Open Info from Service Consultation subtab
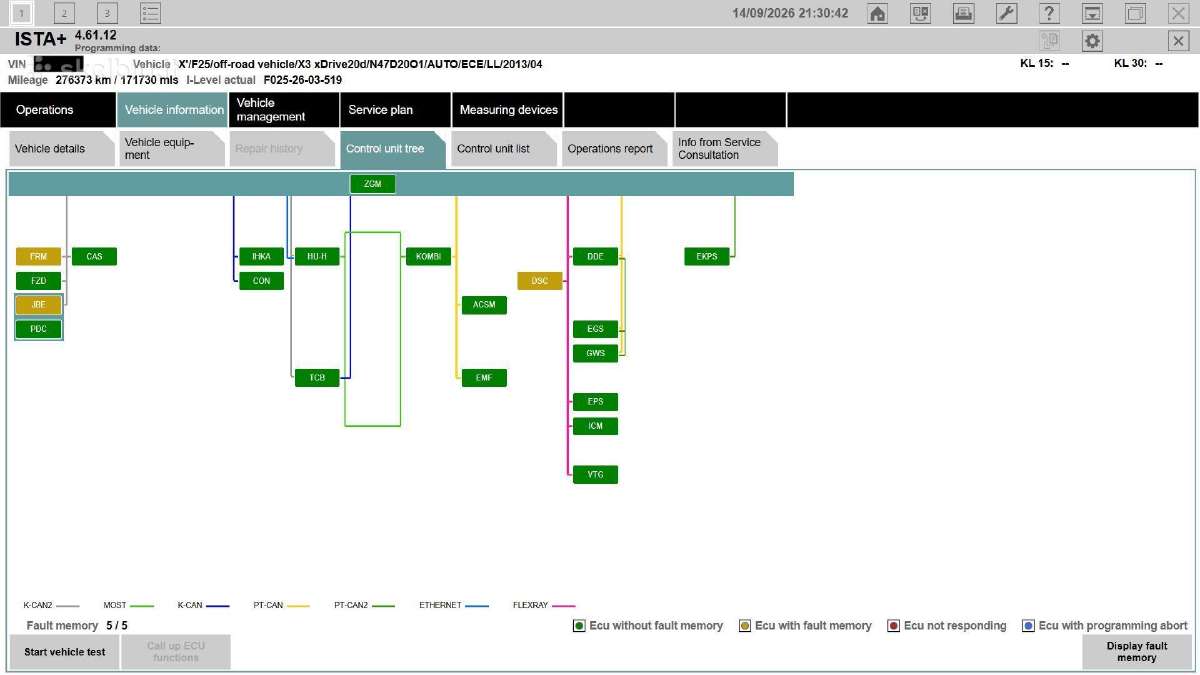Viewport: 1200px width, 675px height. pos(725,149)
